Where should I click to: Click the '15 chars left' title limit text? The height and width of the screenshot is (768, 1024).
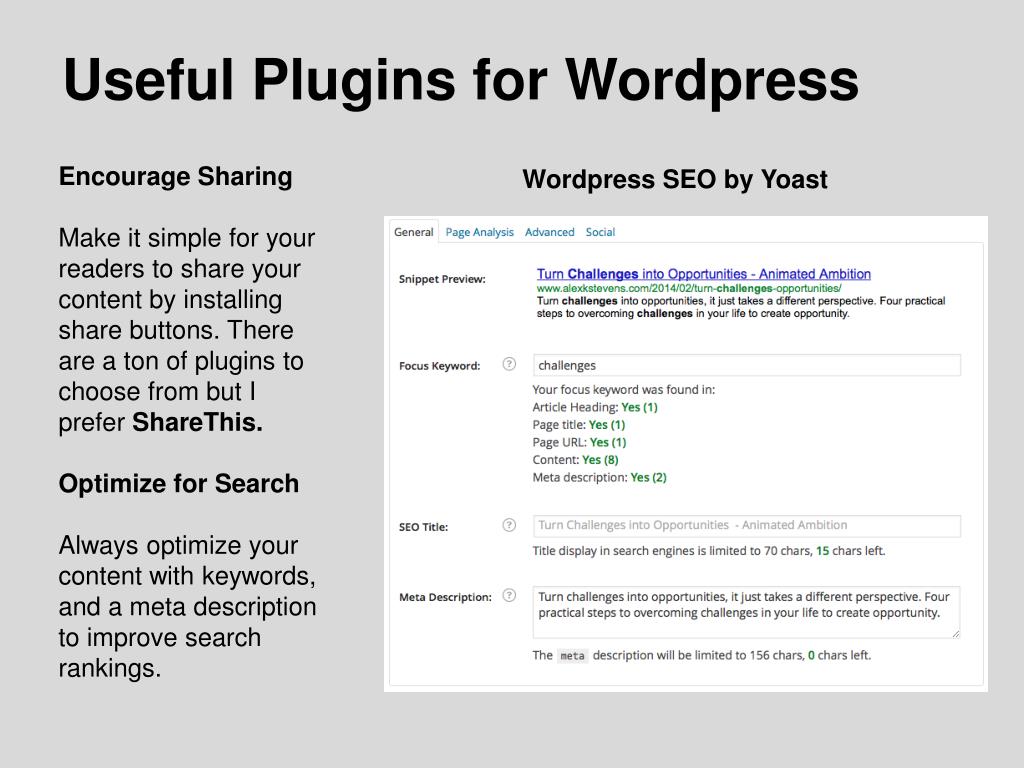(x=850, y=551)
